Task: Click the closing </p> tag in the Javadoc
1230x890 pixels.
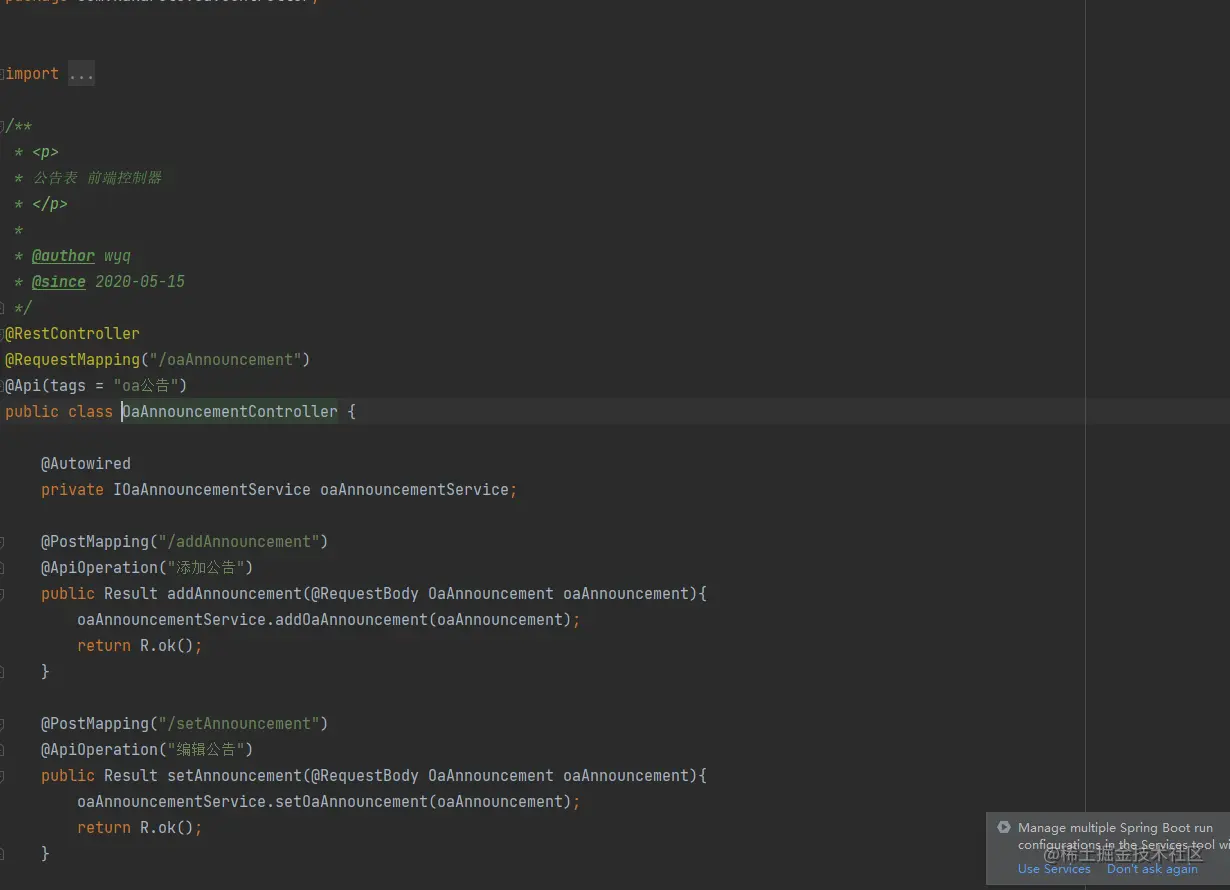Action: (50, 204)
